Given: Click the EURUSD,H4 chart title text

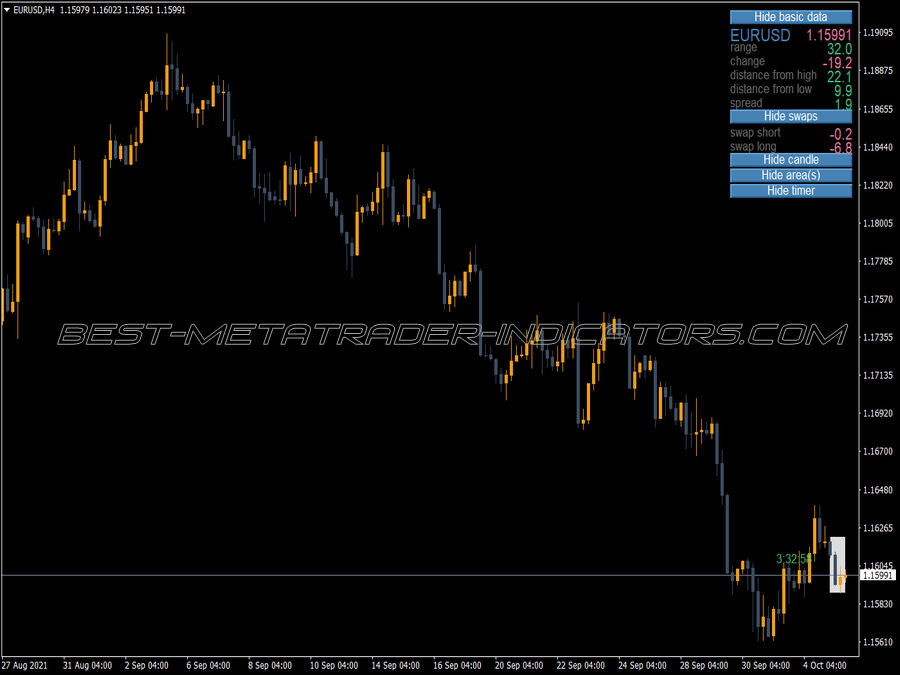Looking at the screenshot, I should (x=34, y=10).
